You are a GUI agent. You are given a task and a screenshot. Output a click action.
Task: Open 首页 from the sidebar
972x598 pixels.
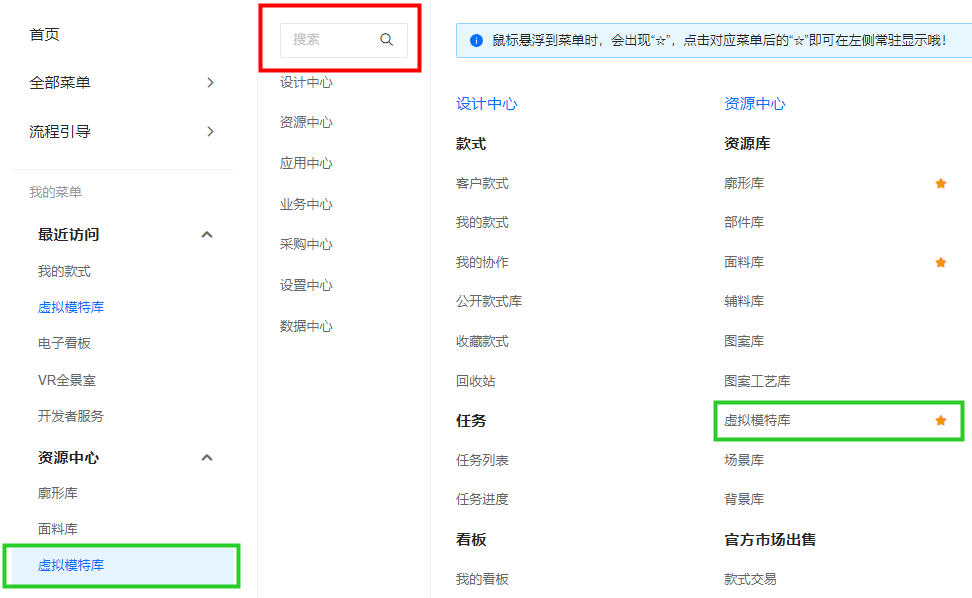click(45, 35)
